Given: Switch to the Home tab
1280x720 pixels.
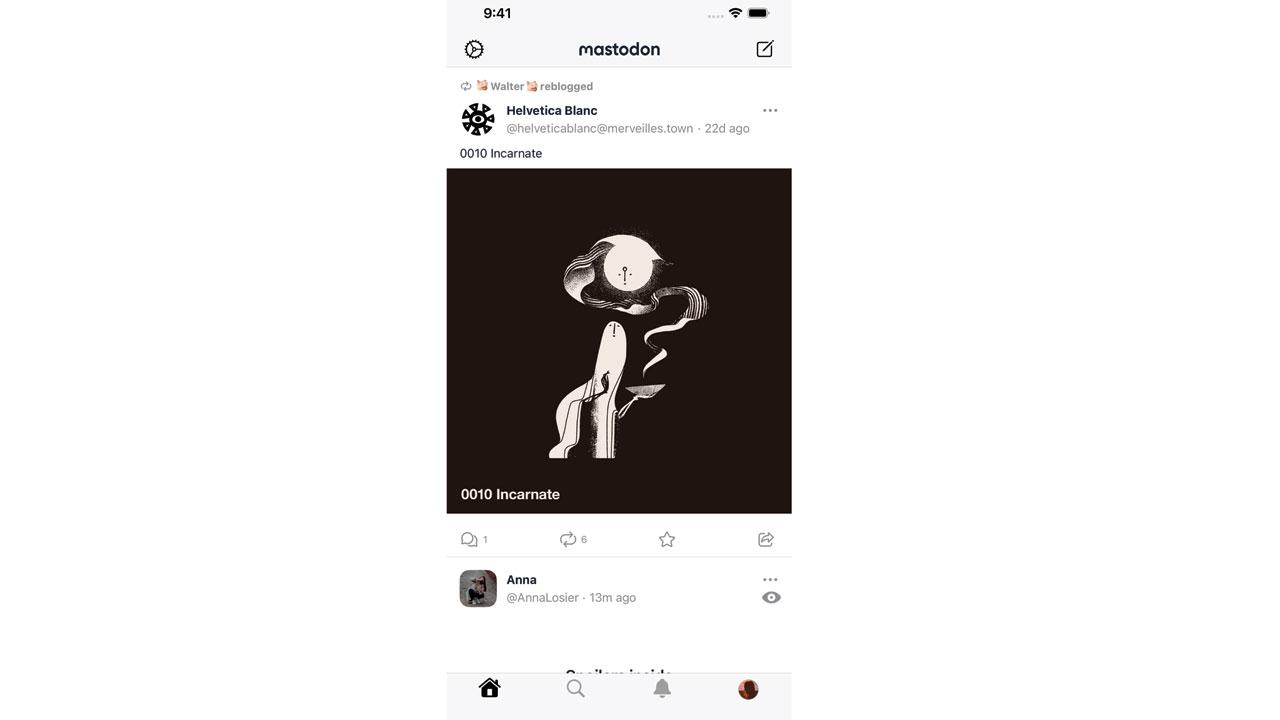Looking at the screenshot, I should 489,688.
